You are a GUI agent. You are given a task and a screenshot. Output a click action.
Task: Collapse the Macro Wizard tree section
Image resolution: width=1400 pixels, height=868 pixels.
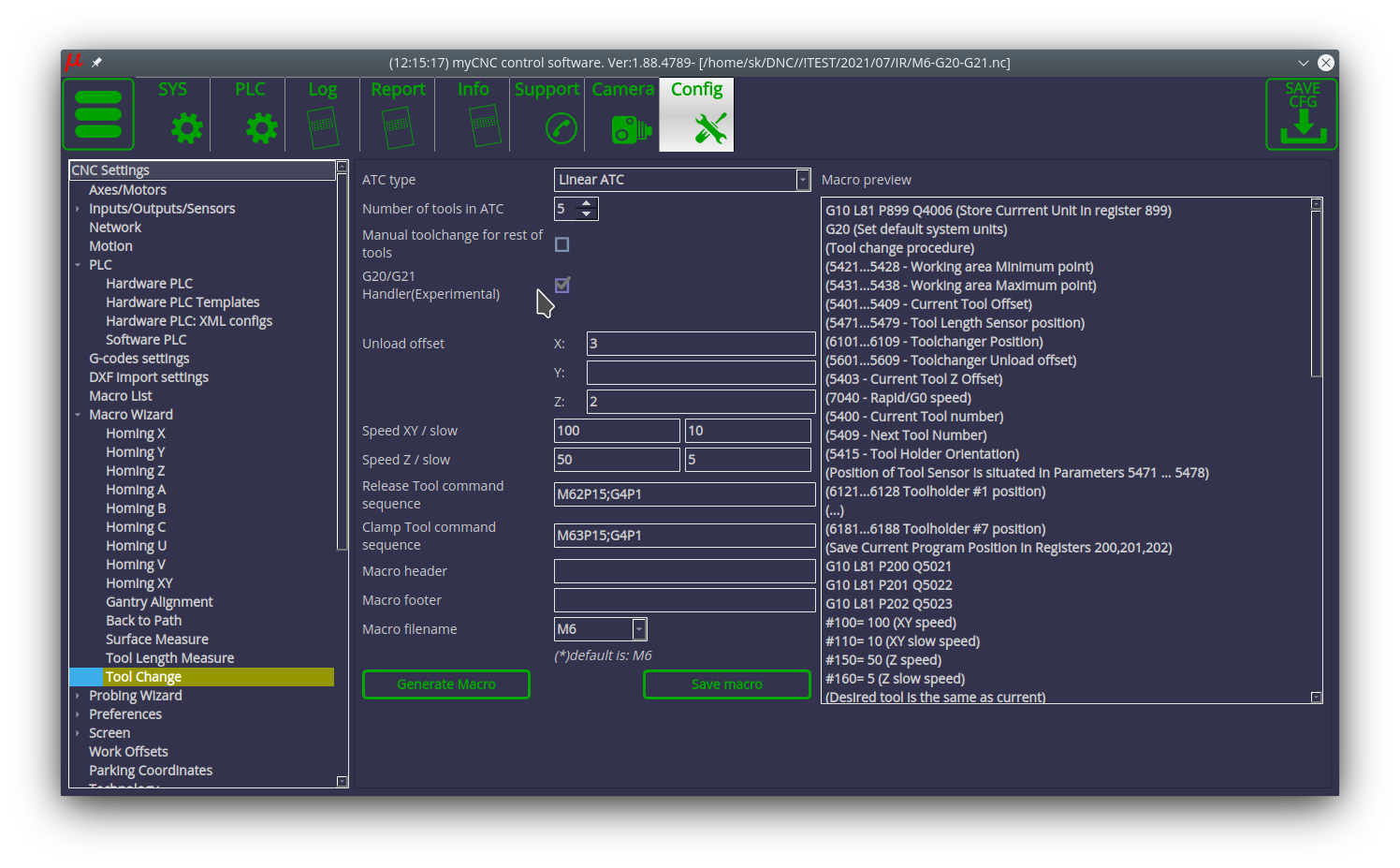78,415
